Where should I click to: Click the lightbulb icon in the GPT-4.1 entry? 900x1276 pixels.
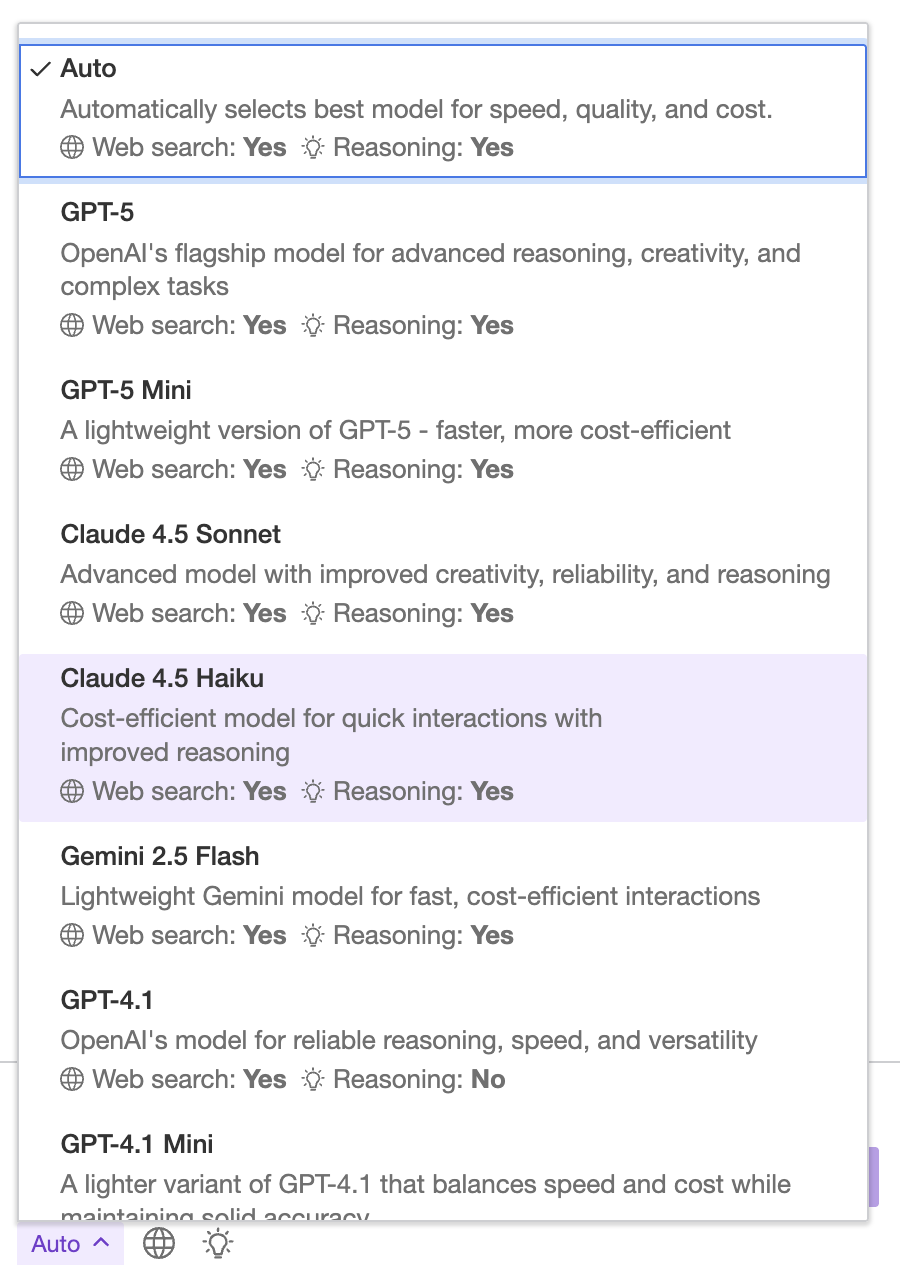(x=312, y=1079)
